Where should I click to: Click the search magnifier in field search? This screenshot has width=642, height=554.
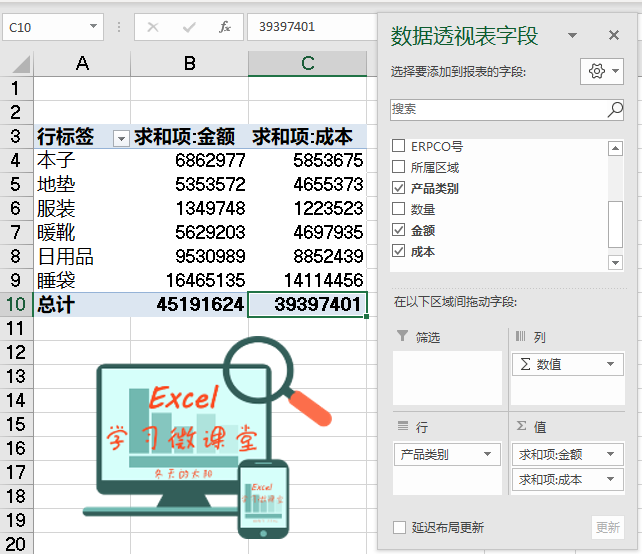615,110
